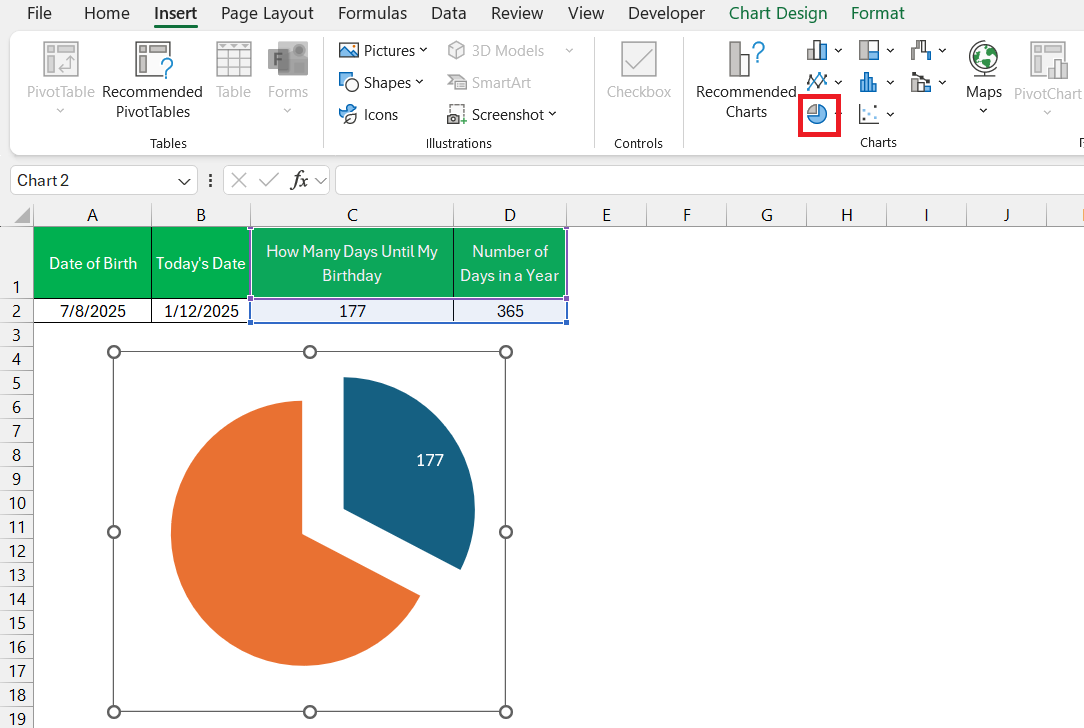
Task: Open the Pictures dropdown
Action: [x=384, y=50]
